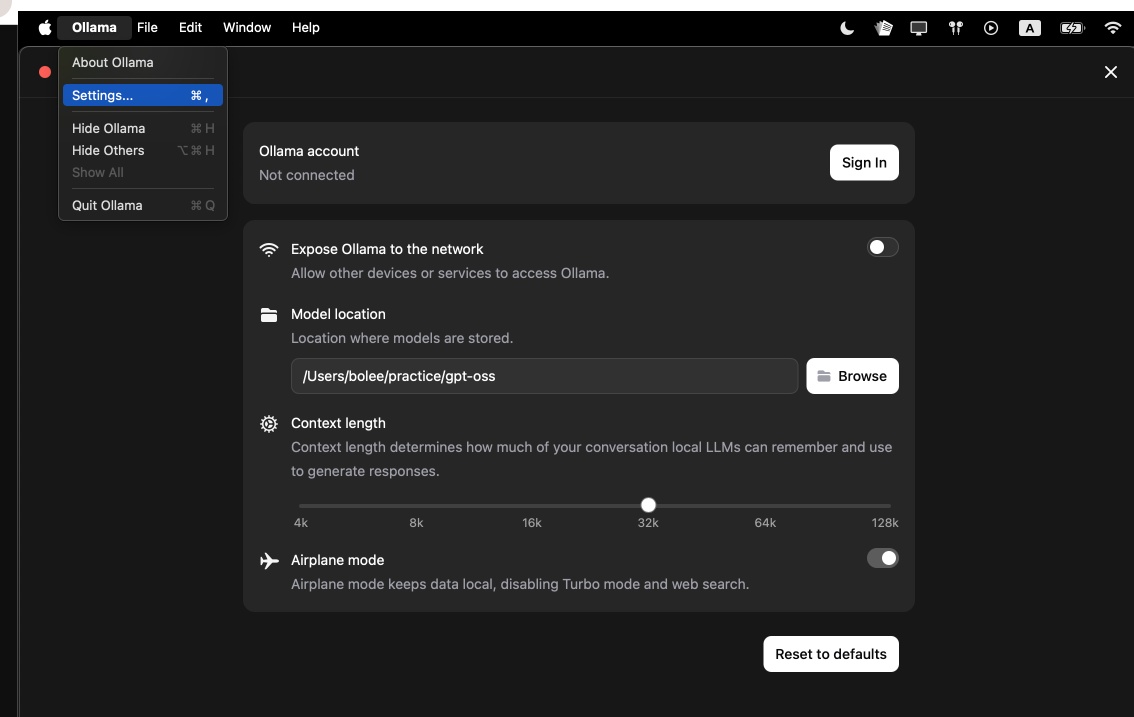Viewport: 1134px width, 717px height.
Task: Turn off the Airplane mode toggle
Action: [882, 558]
